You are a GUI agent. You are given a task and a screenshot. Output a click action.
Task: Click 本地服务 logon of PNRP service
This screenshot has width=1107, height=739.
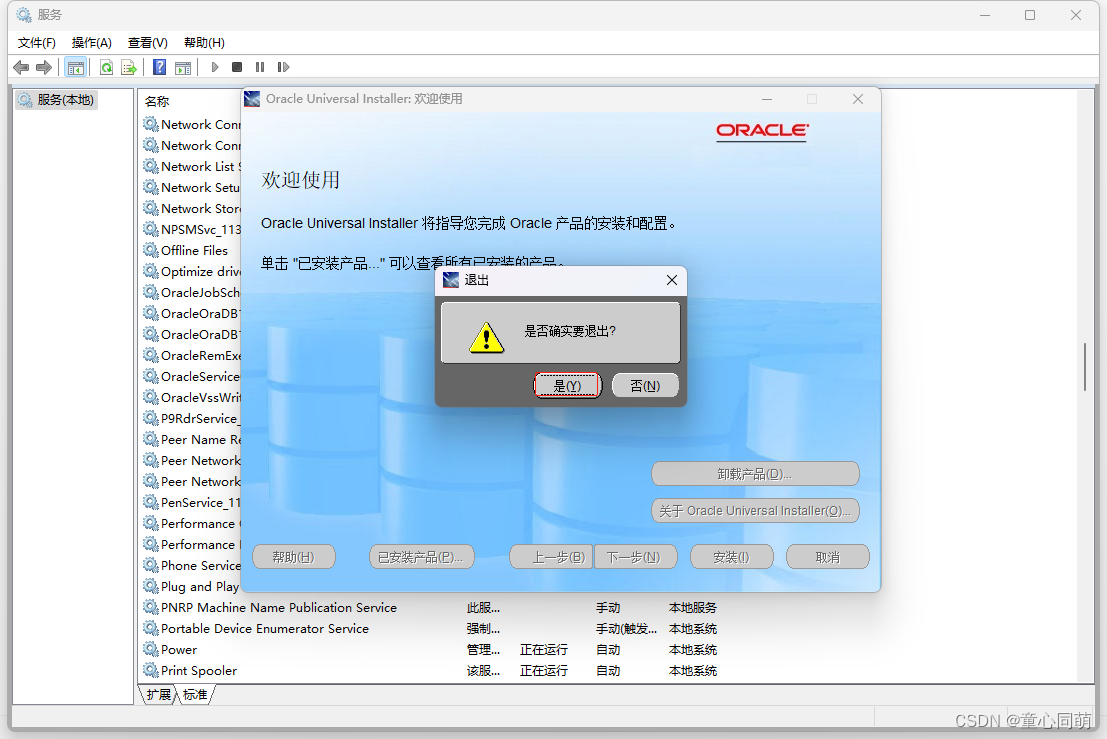click(x=693, y=608)
